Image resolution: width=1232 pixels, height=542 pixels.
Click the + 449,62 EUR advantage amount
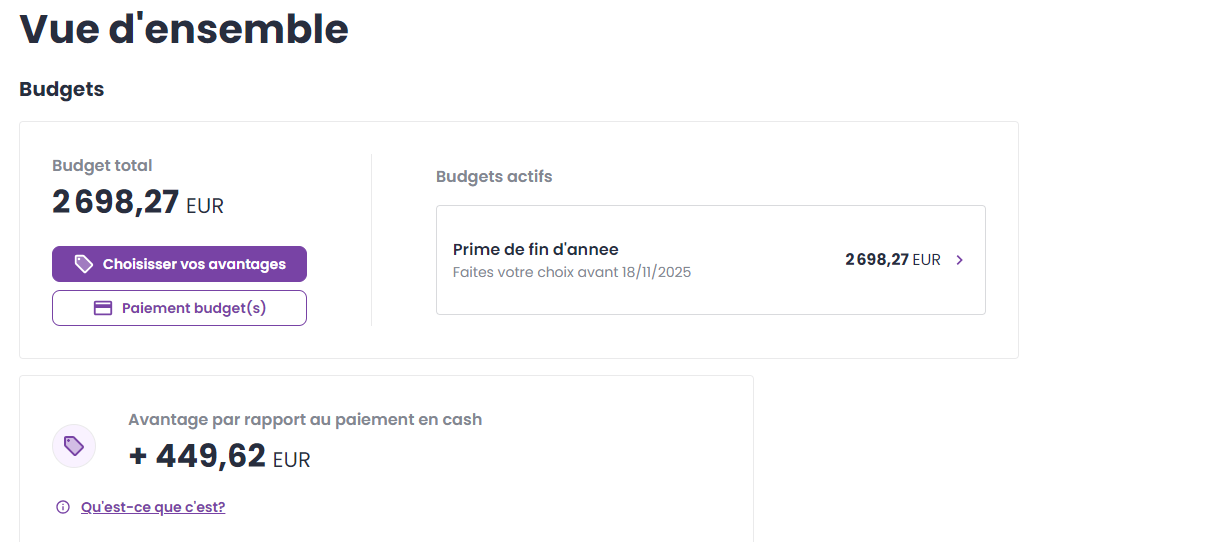tap(220, 456)
